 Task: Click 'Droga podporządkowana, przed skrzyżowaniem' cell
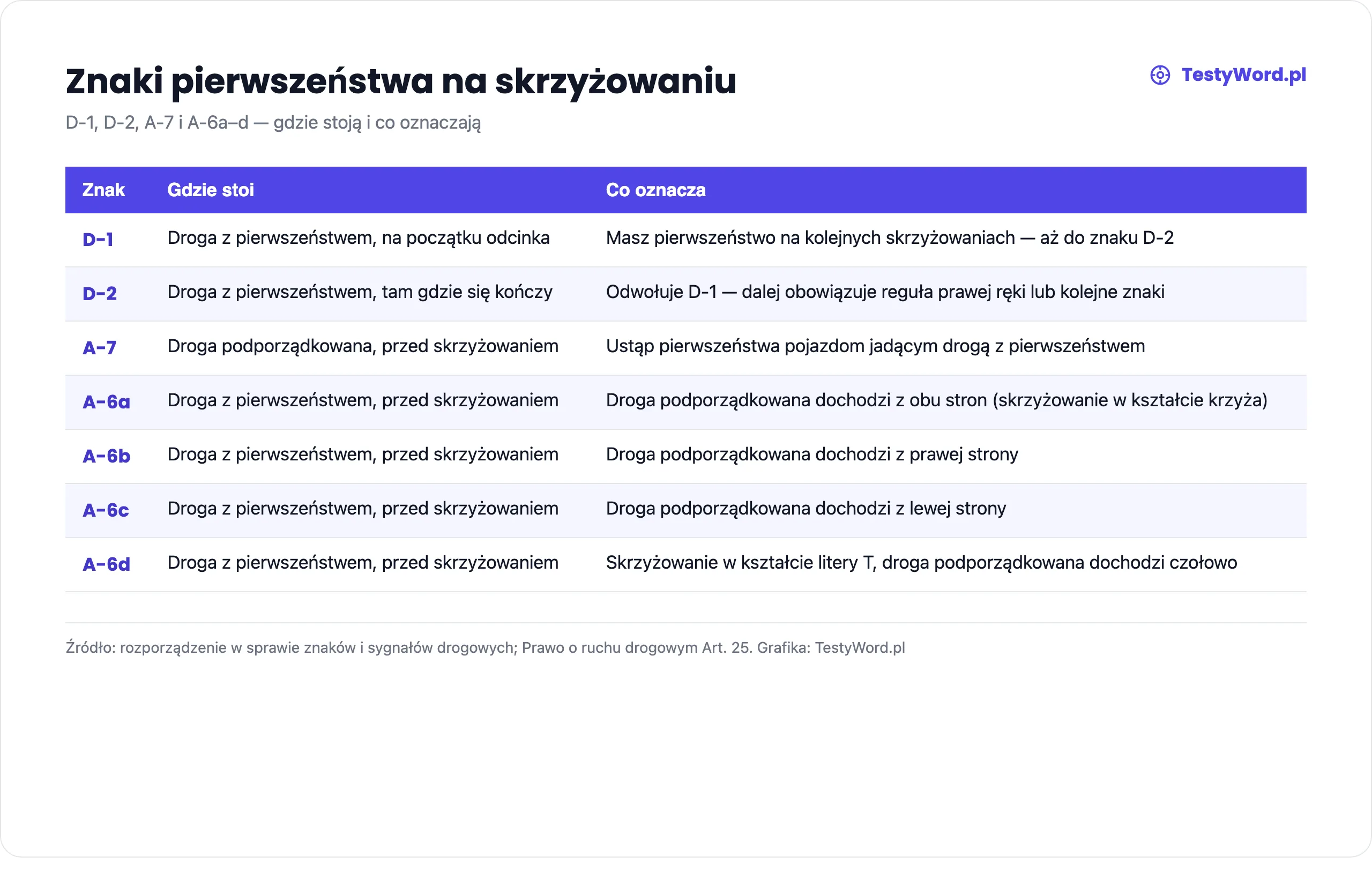363,346
